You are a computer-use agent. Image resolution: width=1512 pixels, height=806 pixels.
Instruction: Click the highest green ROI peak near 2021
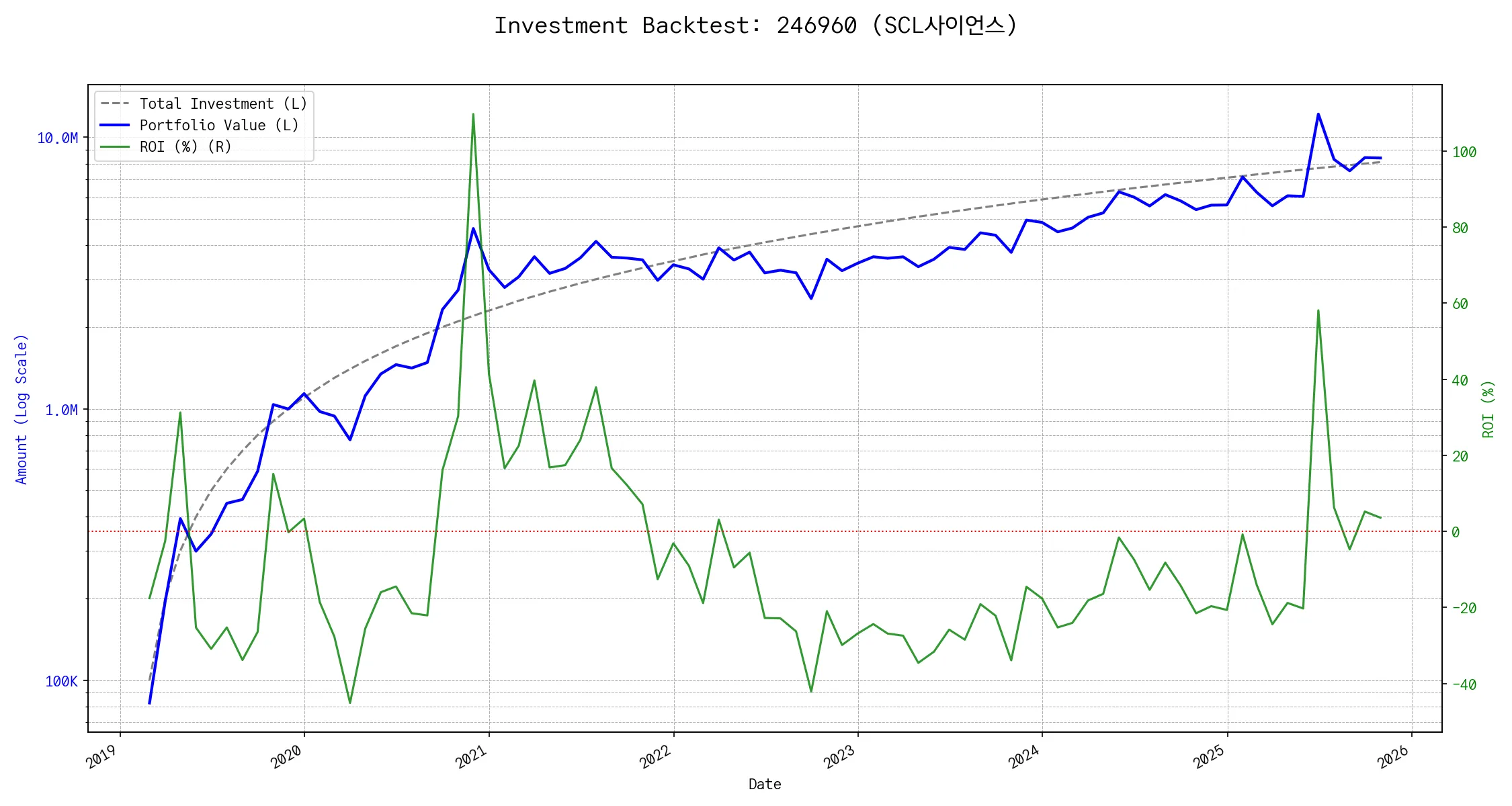473,114
